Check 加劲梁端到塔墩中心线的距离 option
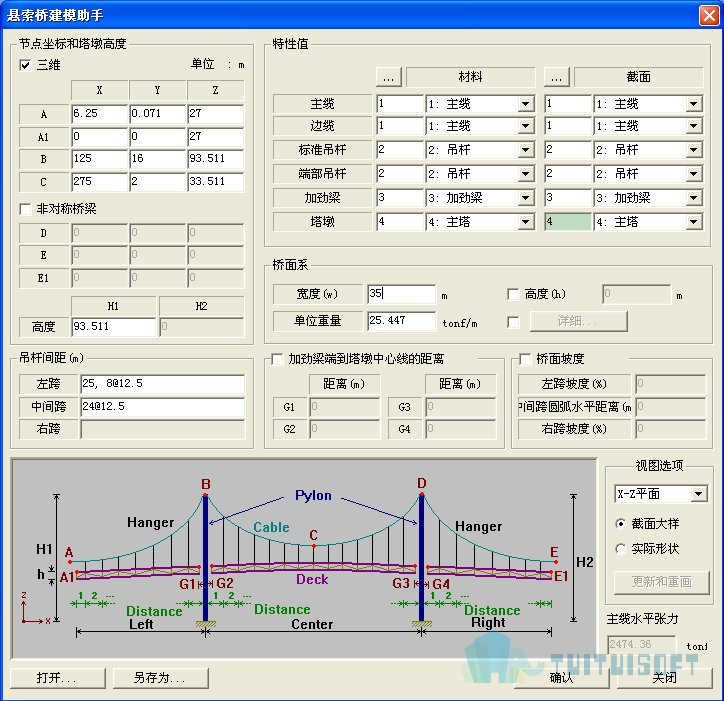Viewport: 724px width, 701px height. pyautogui.click(x=278, y=359)
